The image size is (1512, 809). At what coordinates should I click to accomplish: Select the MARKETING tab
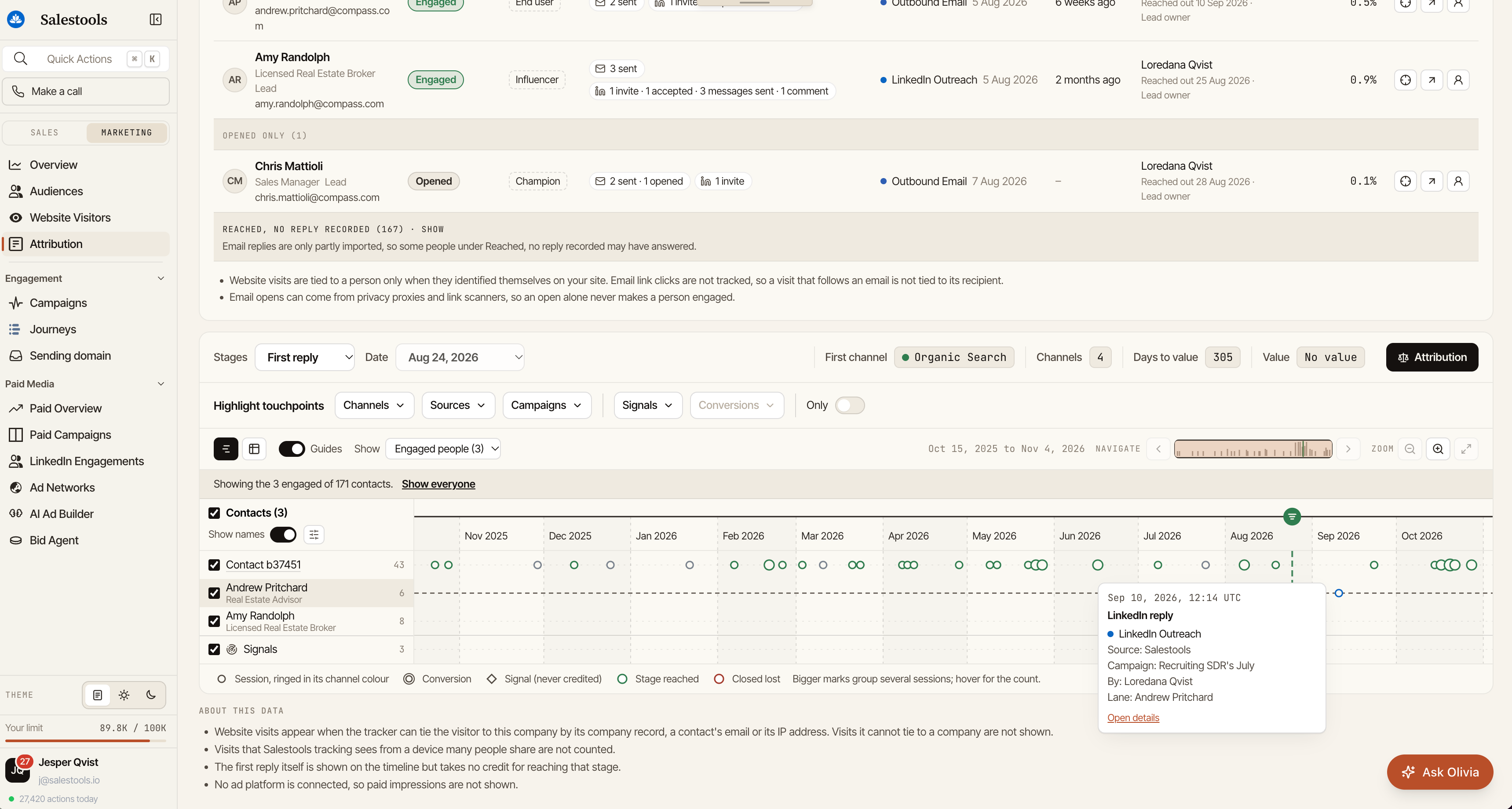(127, 133)
